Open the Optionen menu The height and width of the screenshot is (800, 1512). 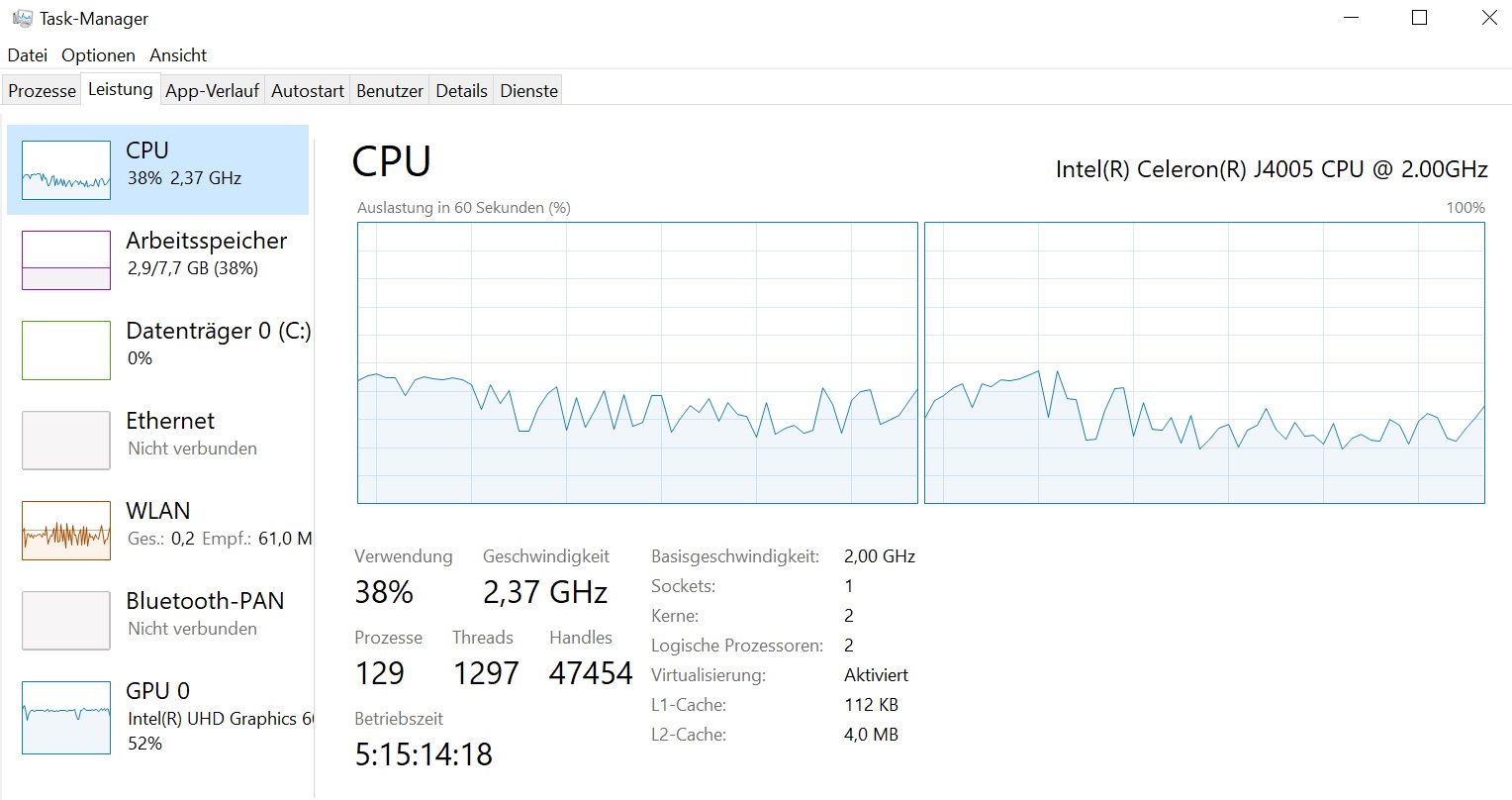(x=98, y=55)
